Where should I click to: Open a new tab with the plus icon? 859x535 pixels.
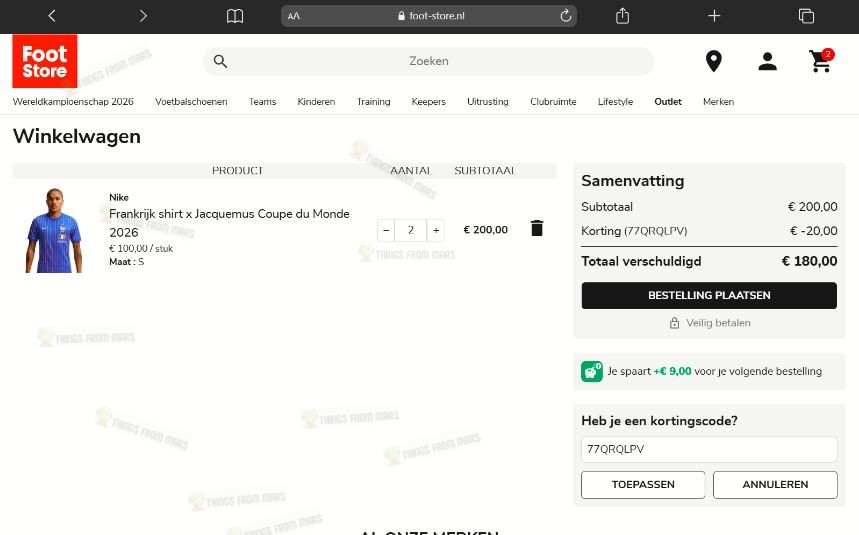[x=714, y=16]
